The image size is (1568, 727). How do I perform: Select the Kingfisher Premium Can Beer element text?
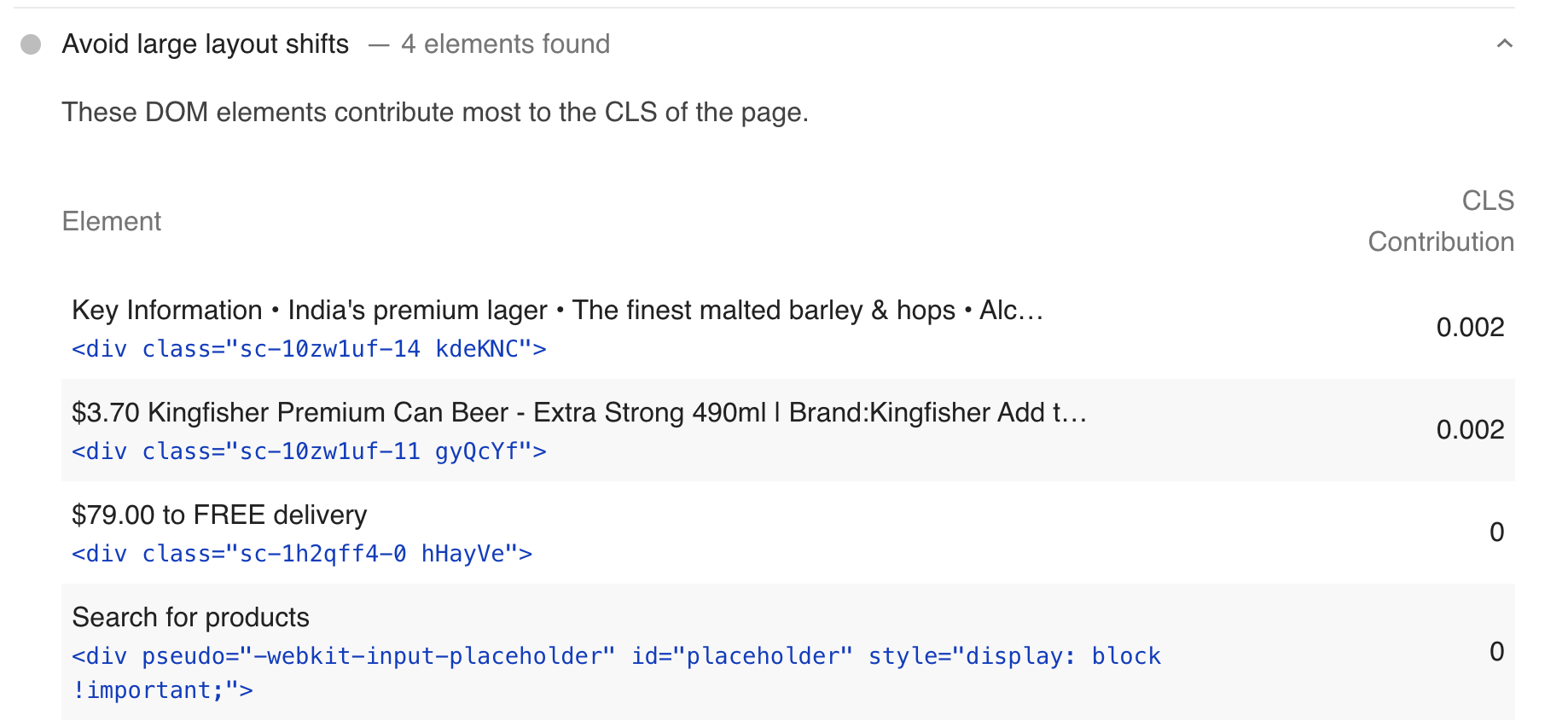[578, 413]
